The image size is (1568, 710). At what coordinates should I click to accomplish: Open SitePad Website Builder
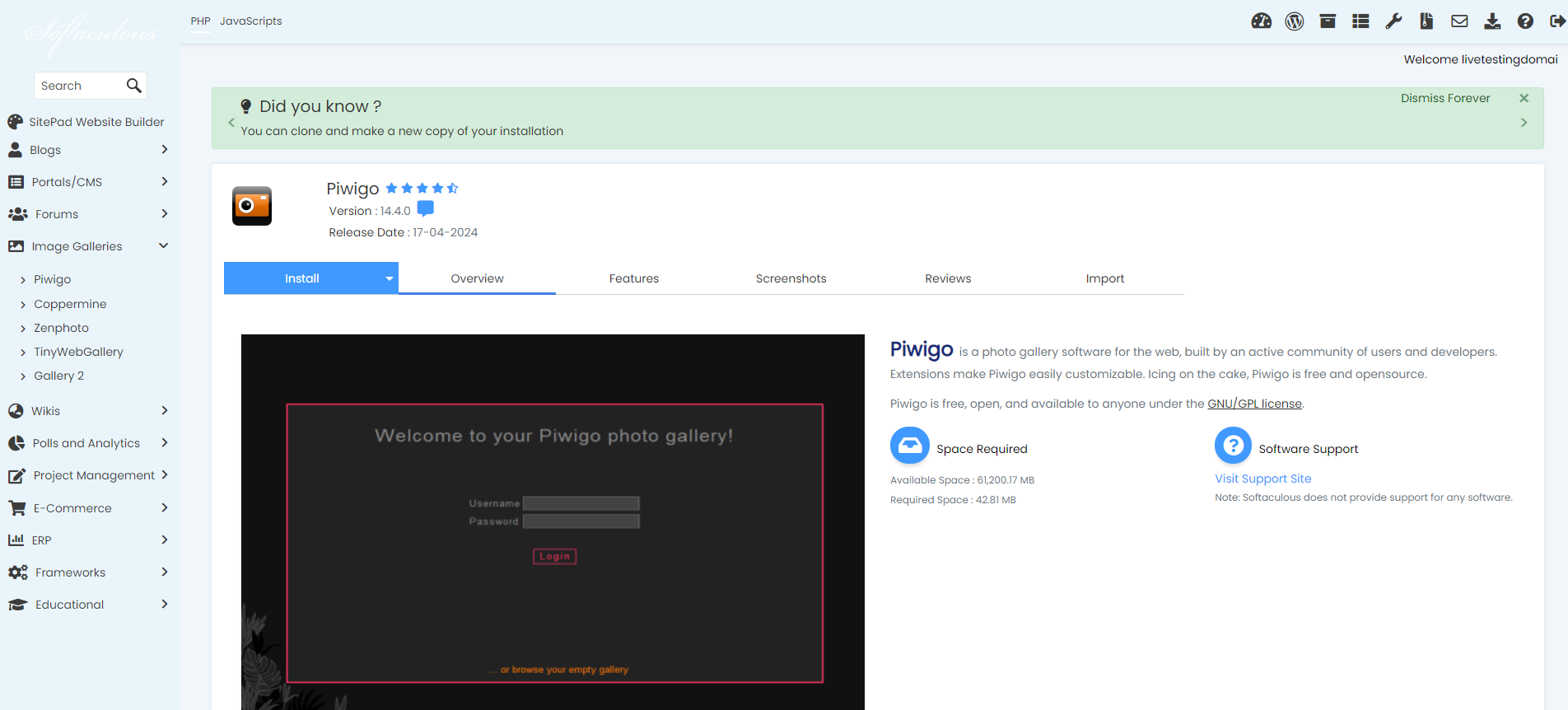(96, 122)
